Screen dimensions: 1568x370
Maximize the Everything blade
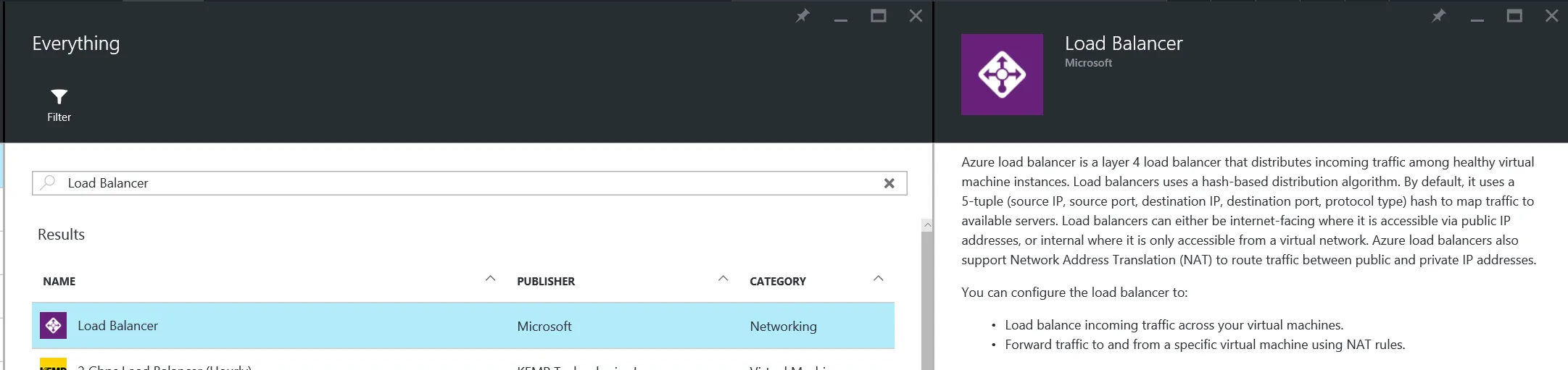(878, 16)
